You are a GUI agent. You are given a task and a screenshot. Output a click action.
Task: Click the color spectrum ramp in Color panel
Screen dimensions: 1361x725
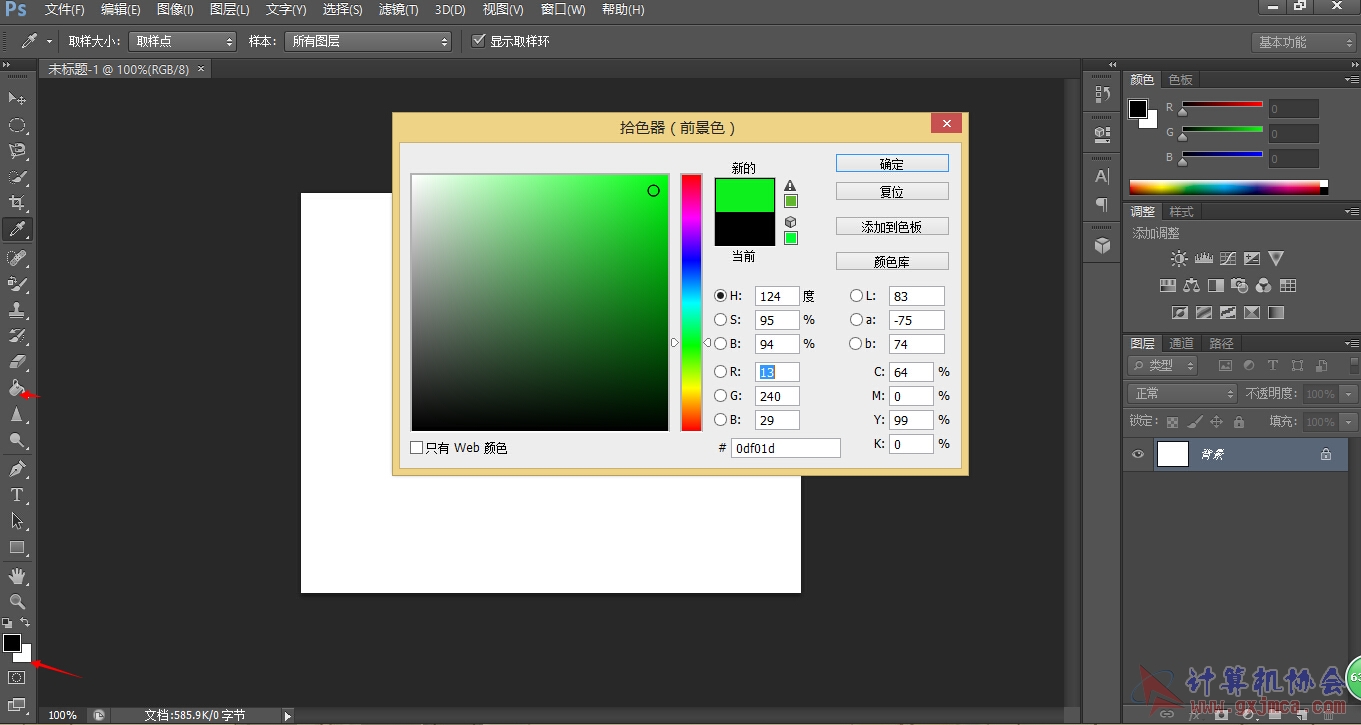pyautogui.click(x=1228, y=187)
